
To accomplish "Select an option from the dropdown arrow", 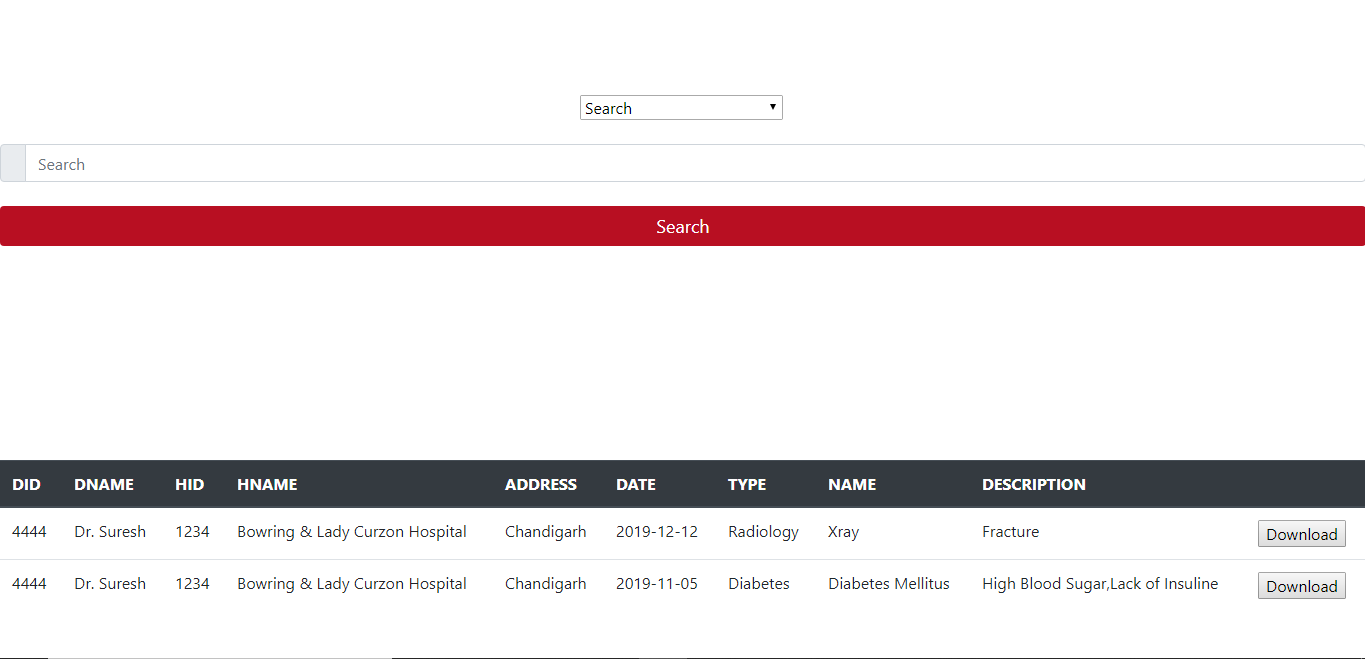I will pos(772,107).
